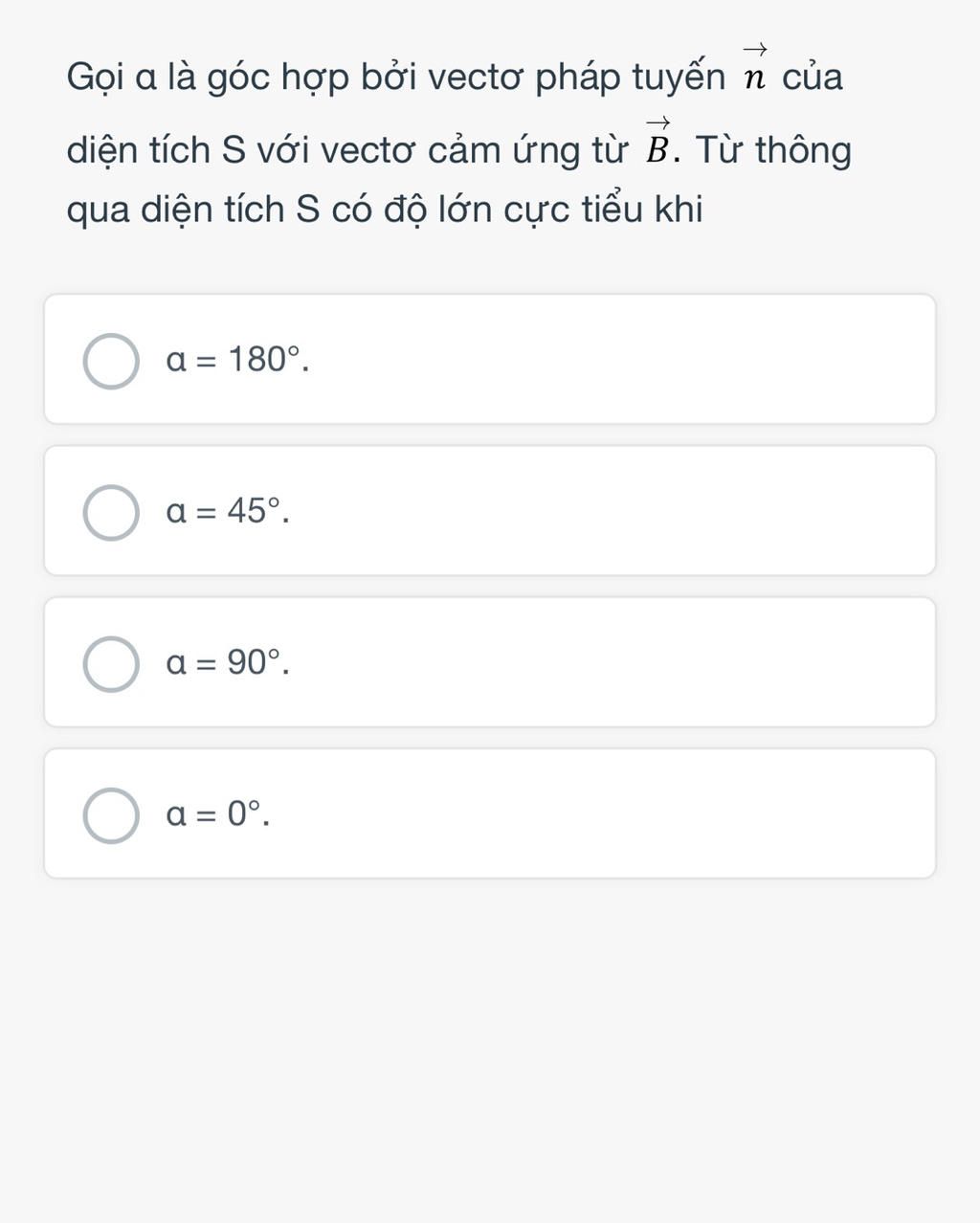The width and height of the screenshot is (980, 1223).
Task: Click the phrase "vectơ pháp tuyến"
Action: pyautogui.click(x=576, y=77)
